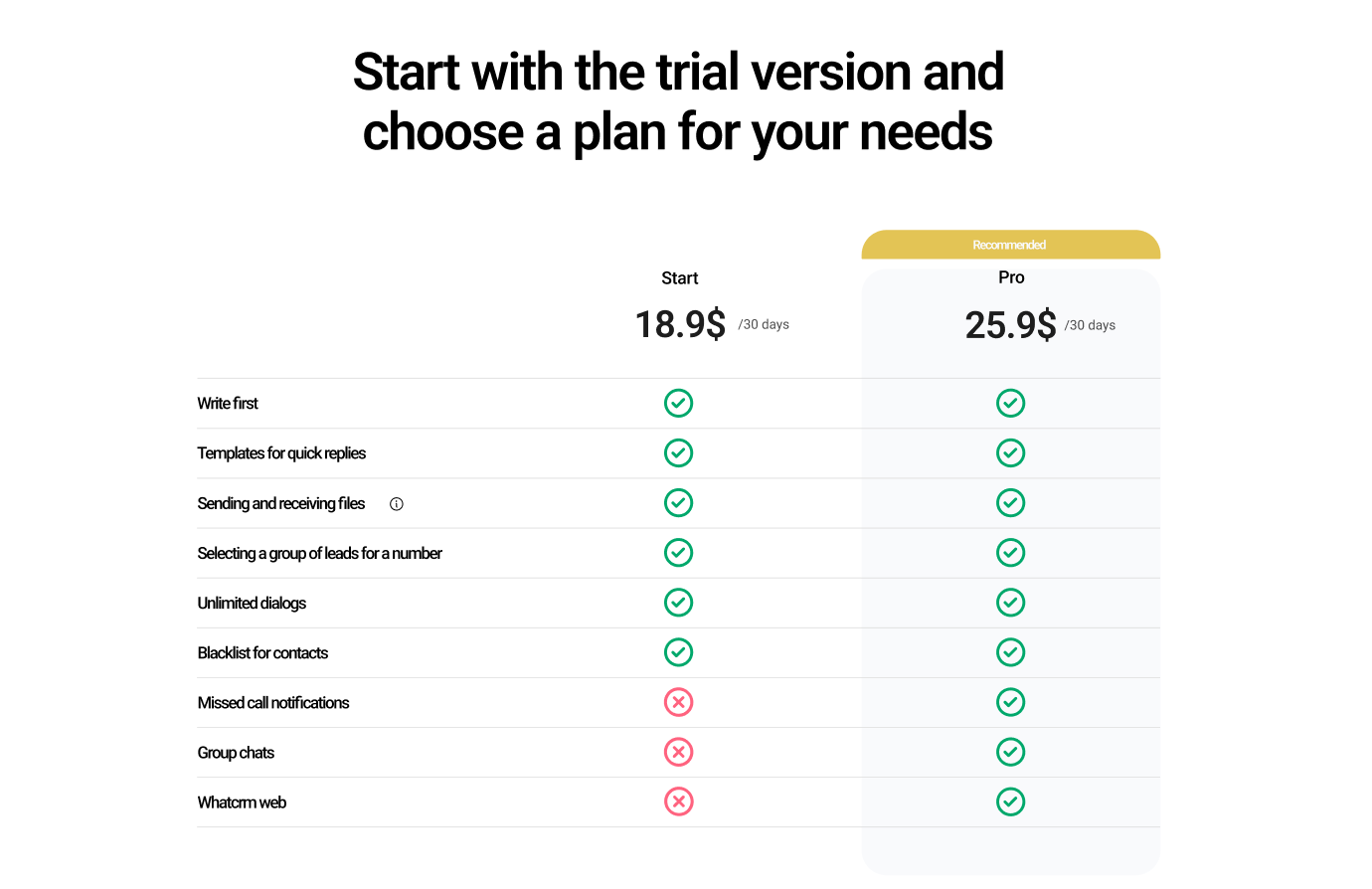Click the 18.9$ Start price
This screenshot has width=1372, height=889.
coord(681,324)
